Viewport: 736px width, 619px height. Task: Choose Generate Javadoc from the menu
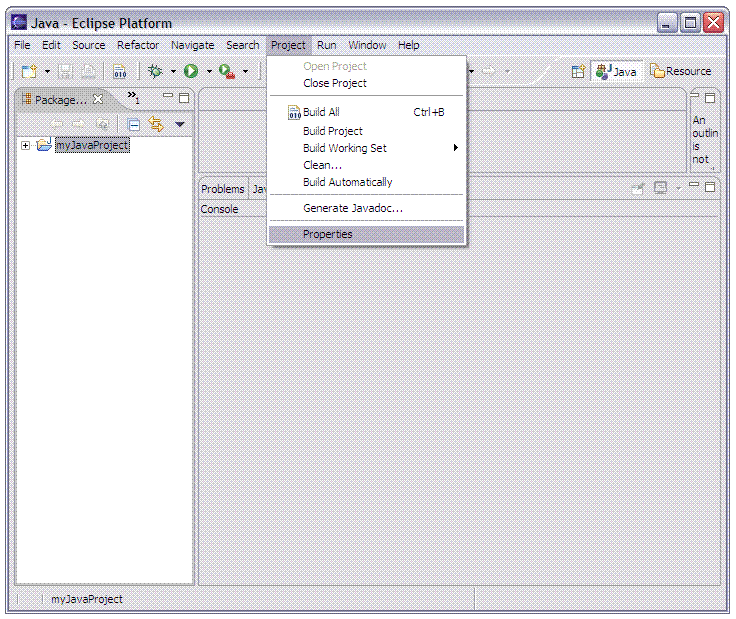[352, 208]
